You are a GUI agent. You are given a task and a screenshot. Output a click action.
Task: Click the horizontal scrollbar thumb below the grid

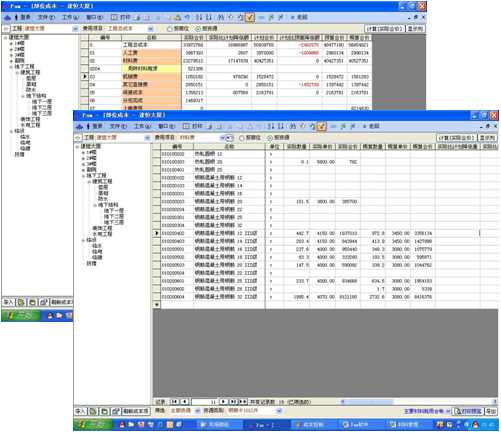(368, 402)
